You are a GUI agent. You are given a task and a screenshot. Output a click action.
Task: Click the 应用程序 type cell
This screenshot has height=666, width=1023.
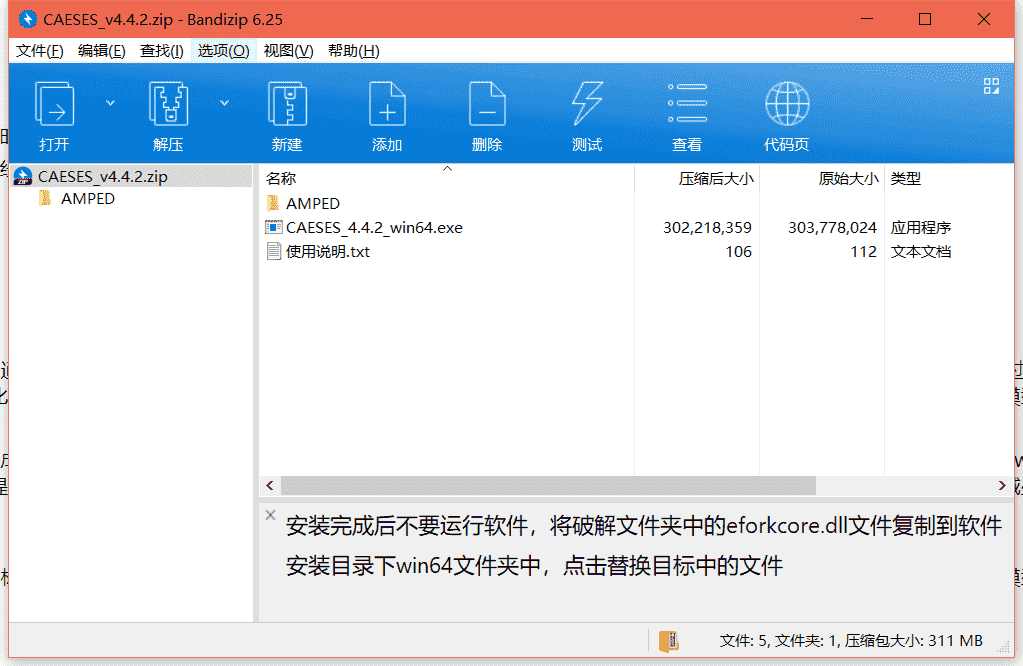pyautogui.click(x=921, y=228)
